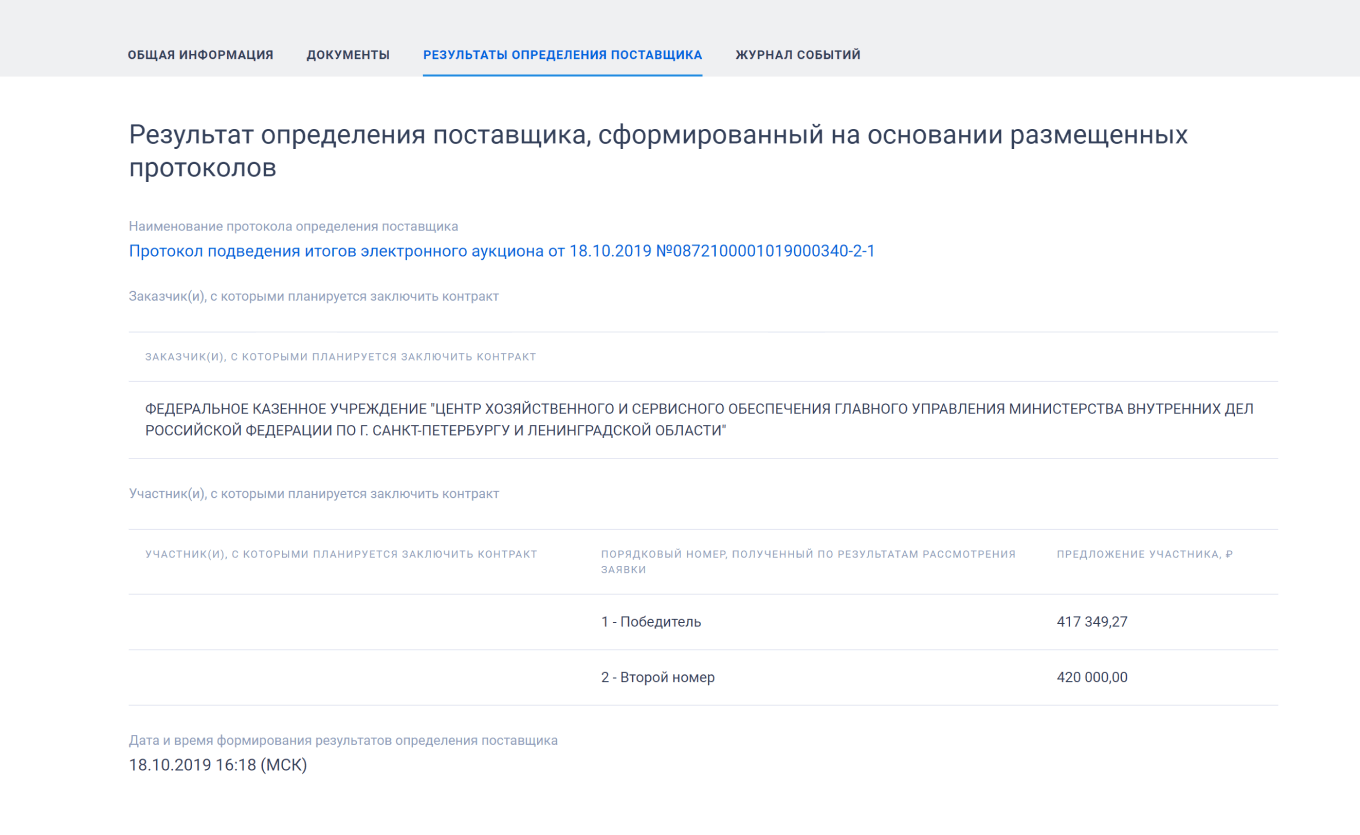Click the "1 - Победитель" table row
The height and width of the screenshot is (835, 1360).
pyautogui.click(x=651, y=621)
